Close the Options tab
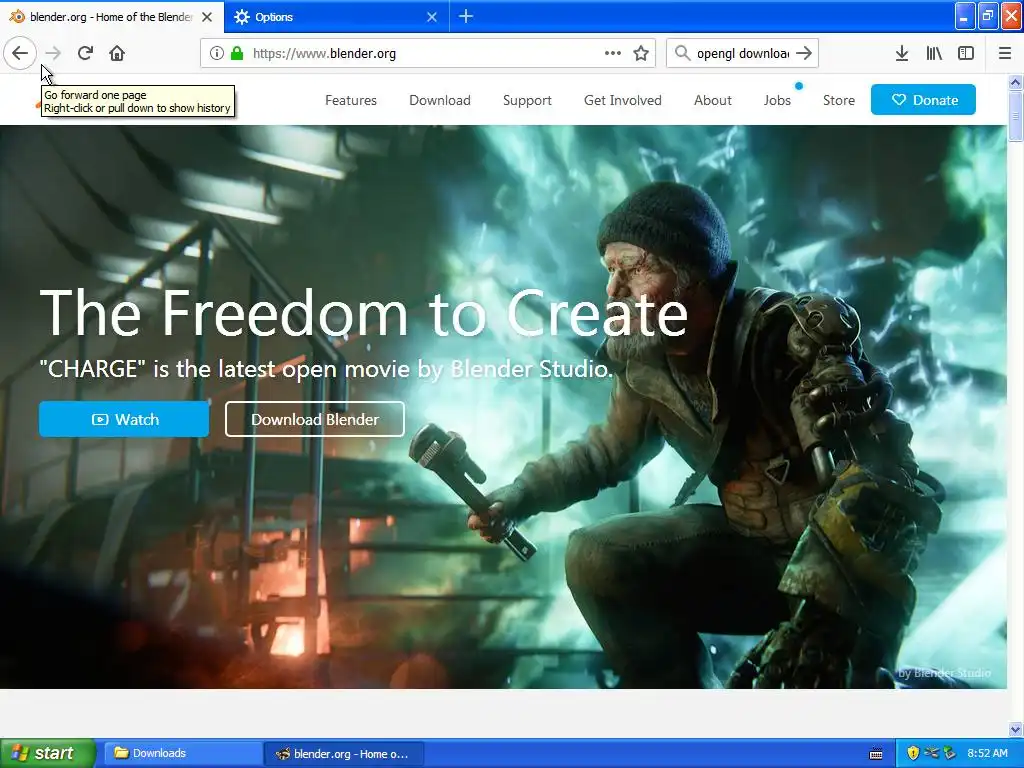The width and height of the screenshot is (1024, 768). pyautogui.click(x=432, y=17)
